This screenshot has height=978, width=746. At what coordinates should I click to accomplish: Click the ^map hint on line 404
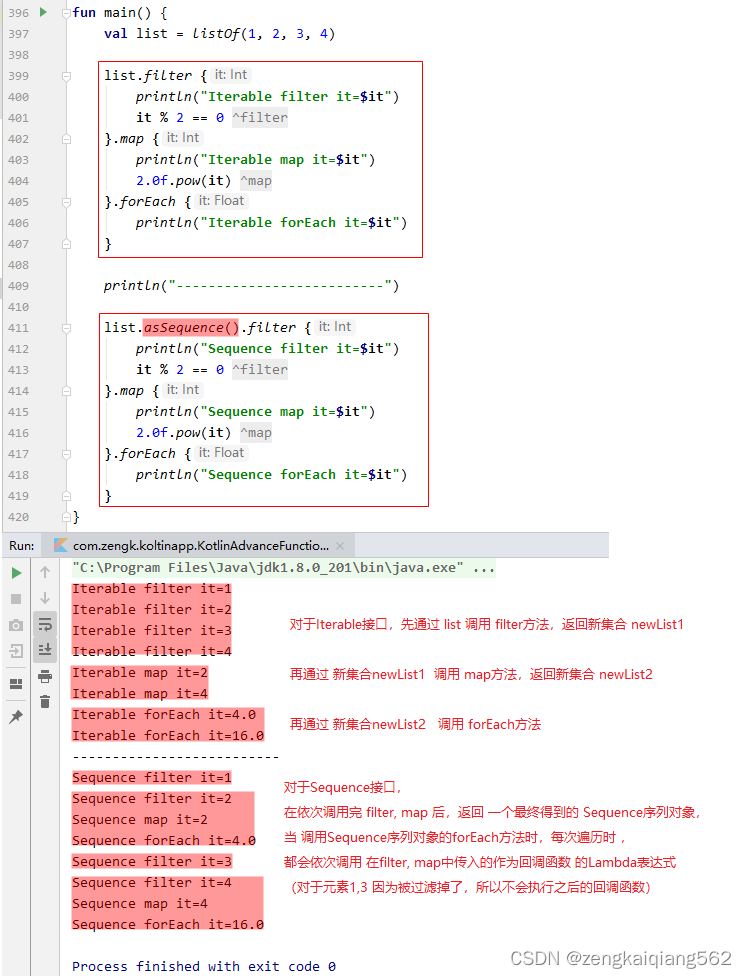(x=256, y=181)
